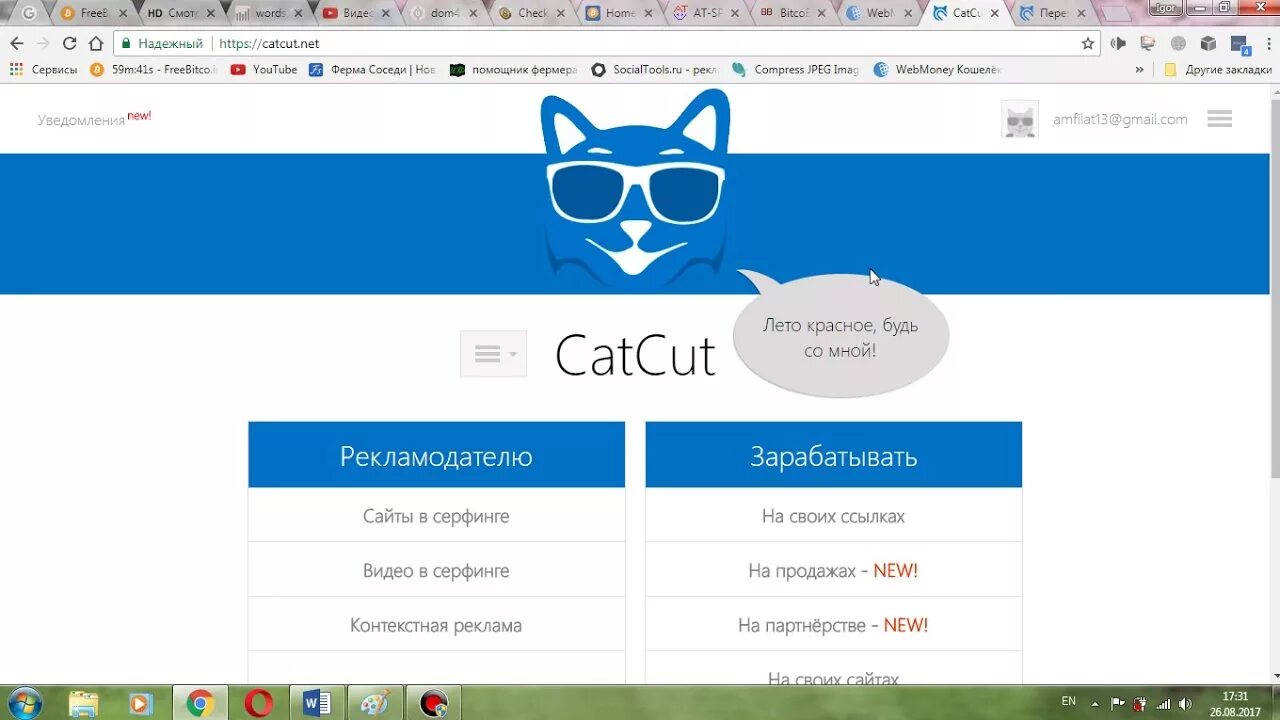This screenshot has height=720, width=1280.
Task: Go back with the browser back arrow
Action: pos(16,44)
